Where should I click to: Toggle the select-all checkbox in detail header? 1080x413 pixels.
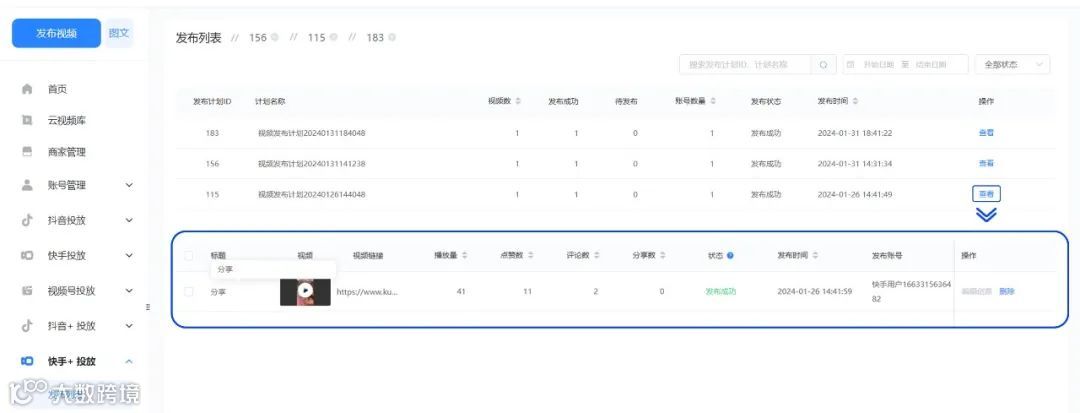[x=189, y=255]
